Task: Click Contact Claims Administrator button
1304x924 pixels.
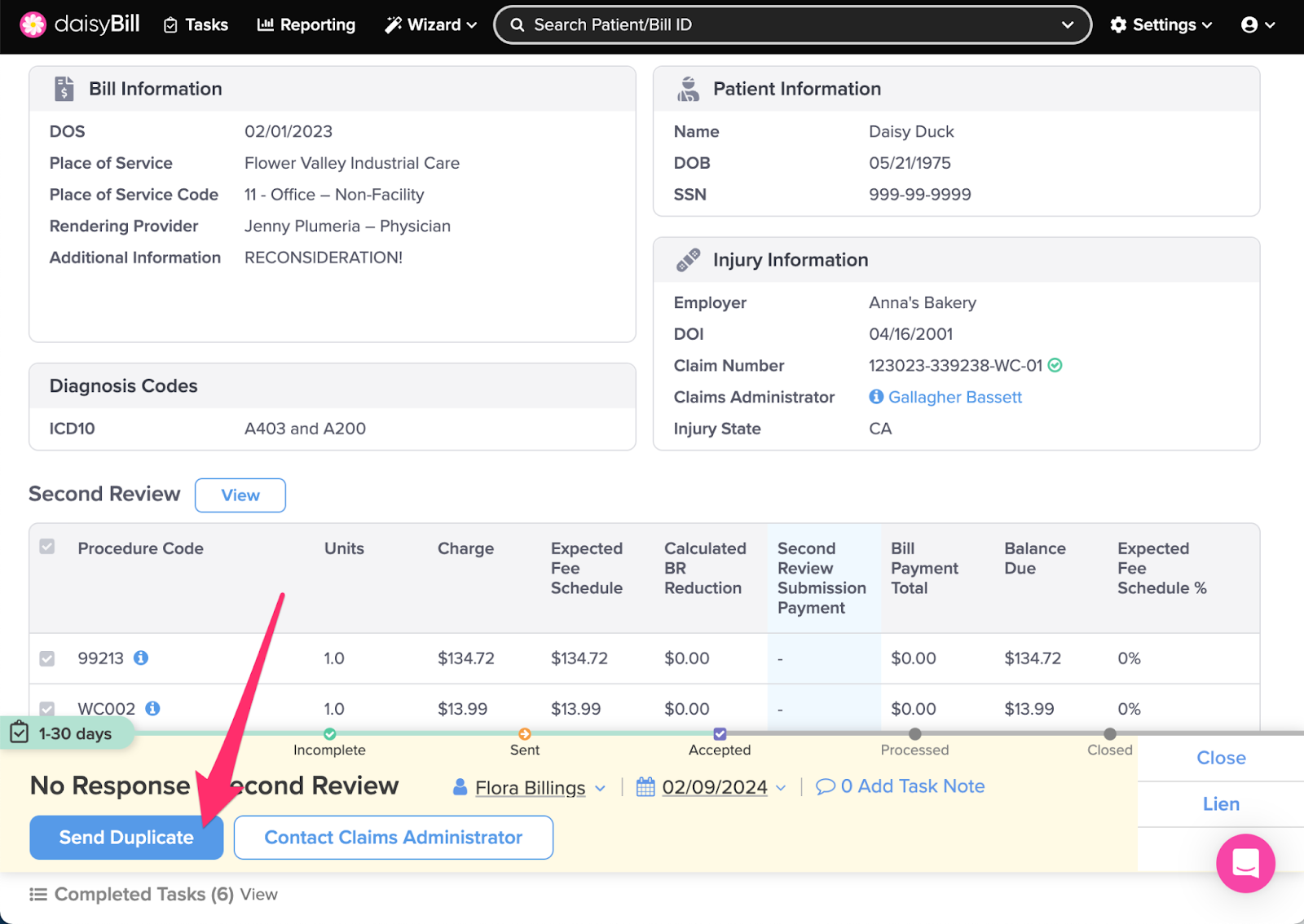Action: tap(393, 838)
